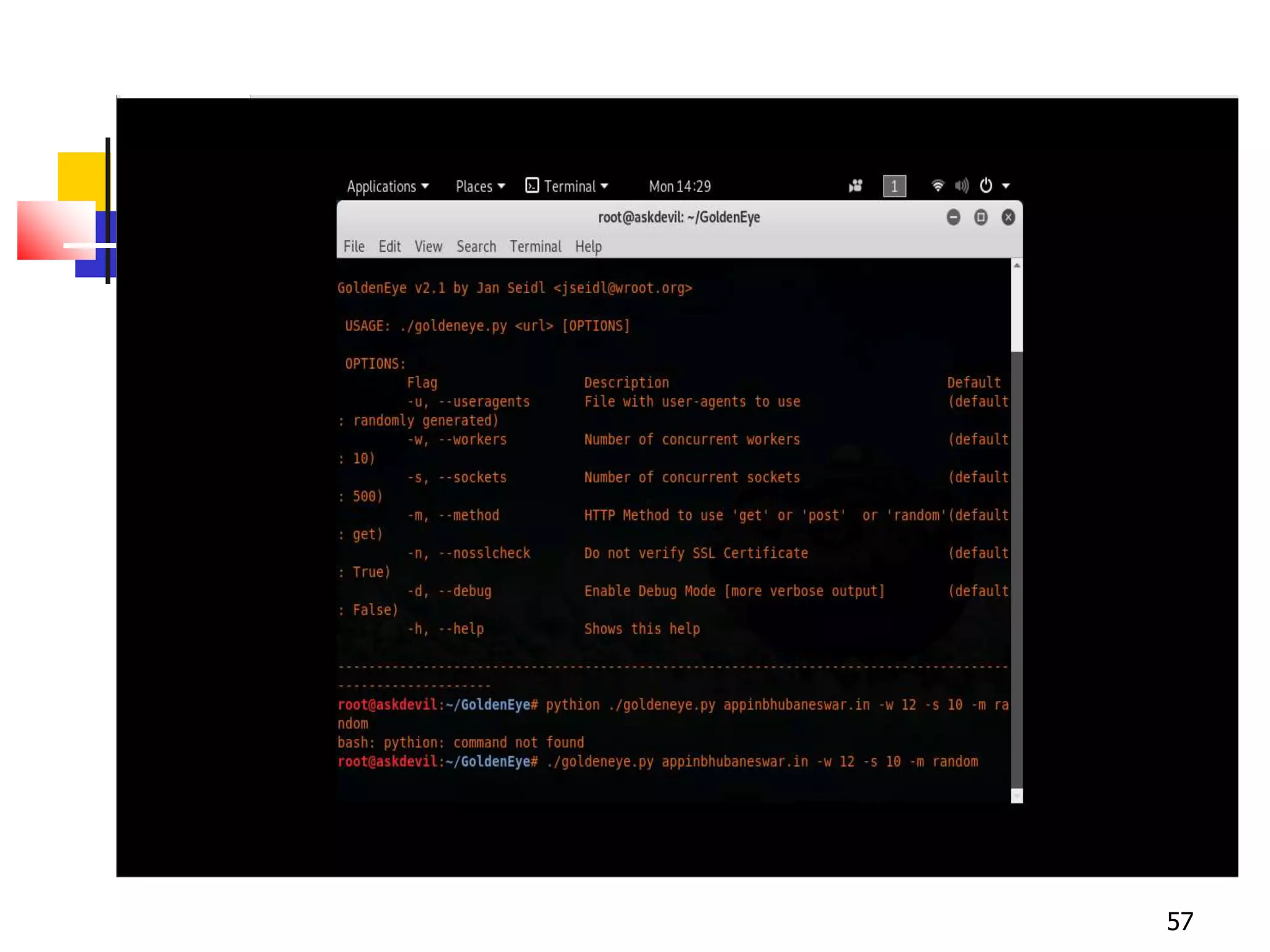Open the Applications dropdown menu

click(388, 187)
